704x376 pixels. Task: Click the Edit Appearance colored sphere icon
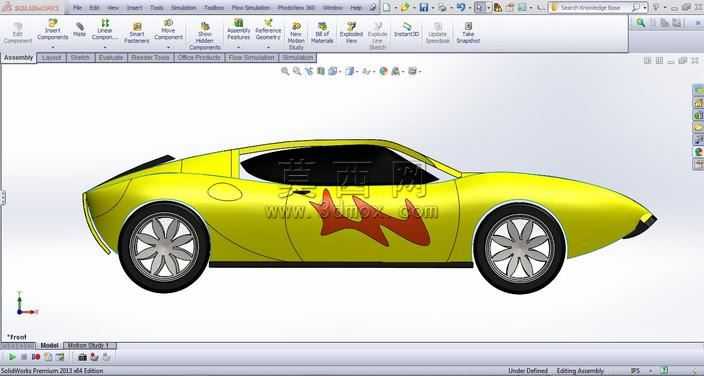[383, 71]
